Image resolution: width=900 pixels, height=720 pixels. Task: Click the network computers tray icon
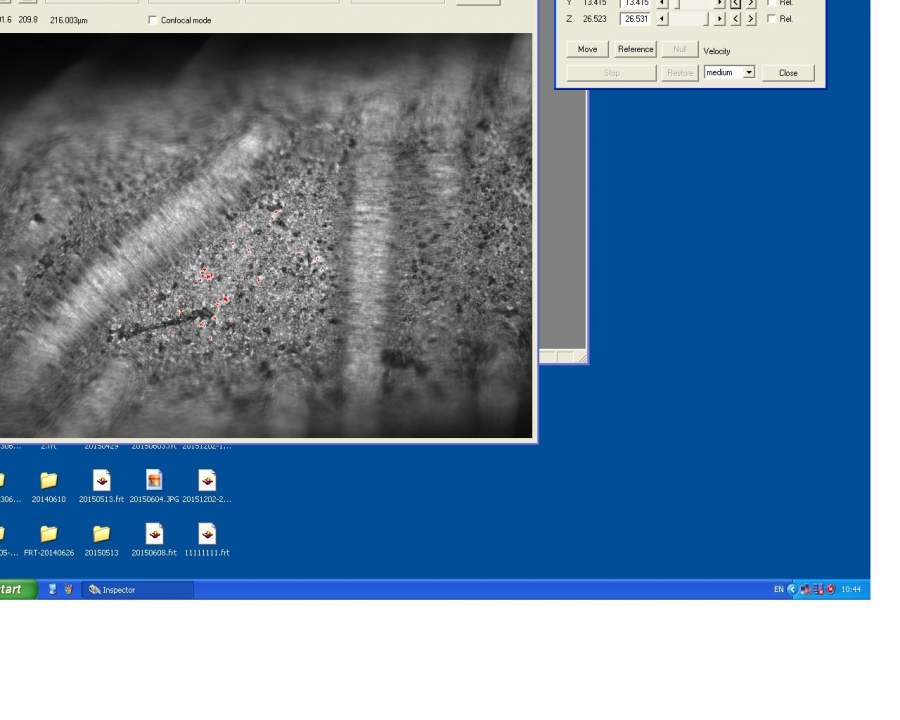click(805, 589)
